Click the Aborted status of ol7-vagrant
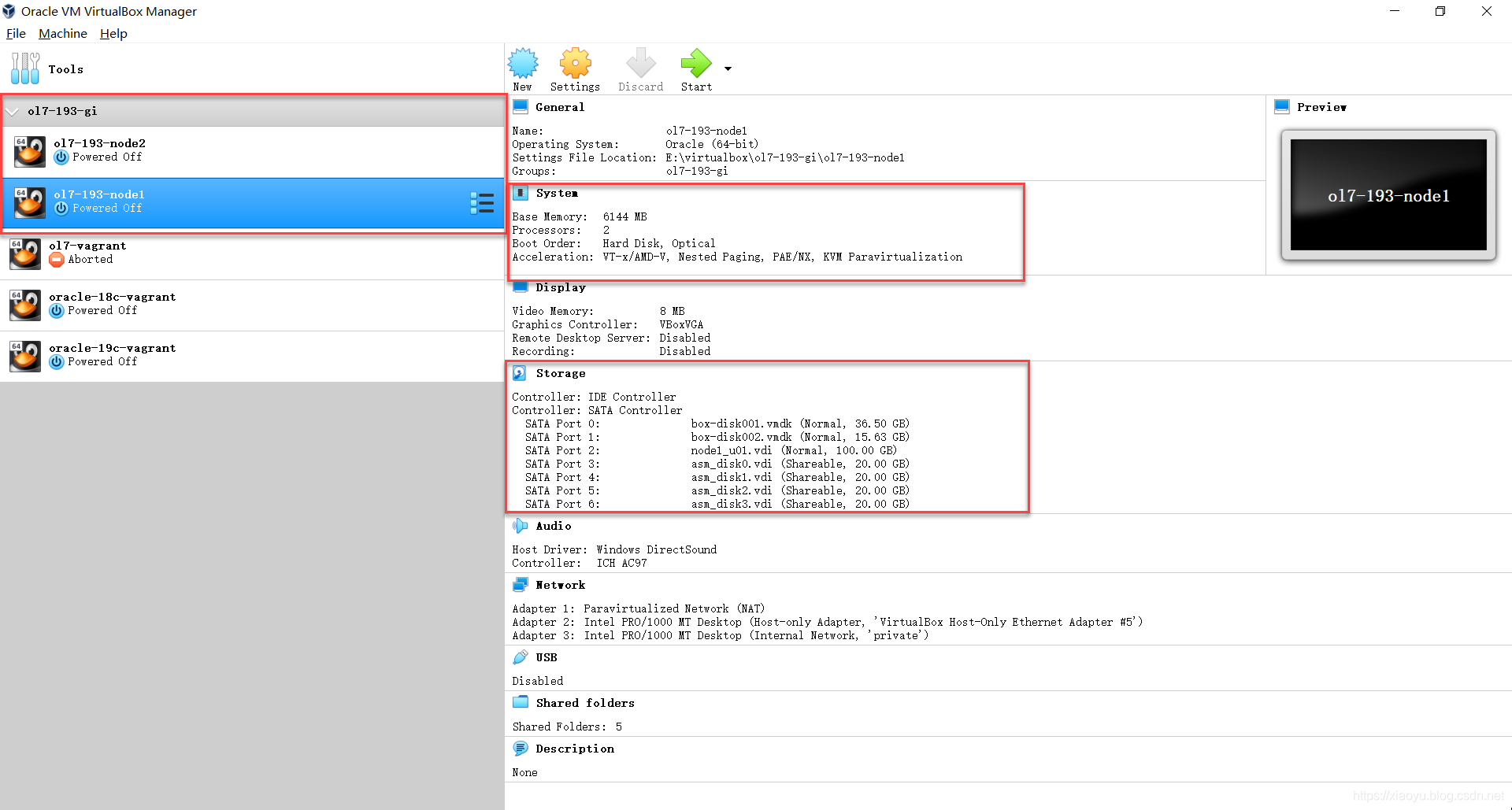This screenshot has height=810, width=1512. pos(90,259)
